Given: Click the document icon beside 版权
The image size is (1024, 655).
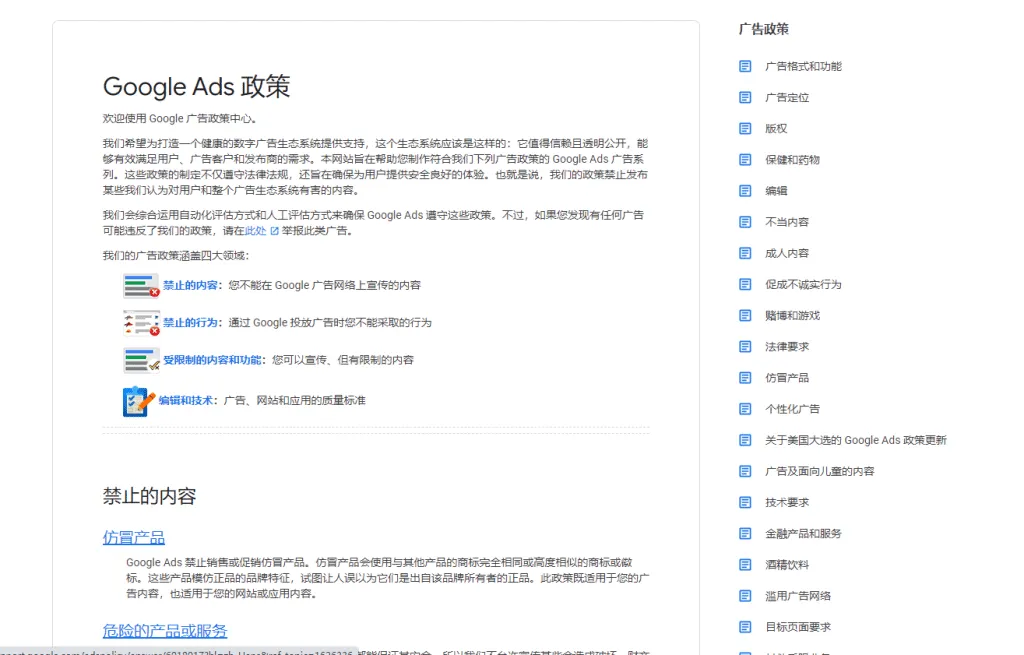Looking at the screenshot, I should 745,128.
